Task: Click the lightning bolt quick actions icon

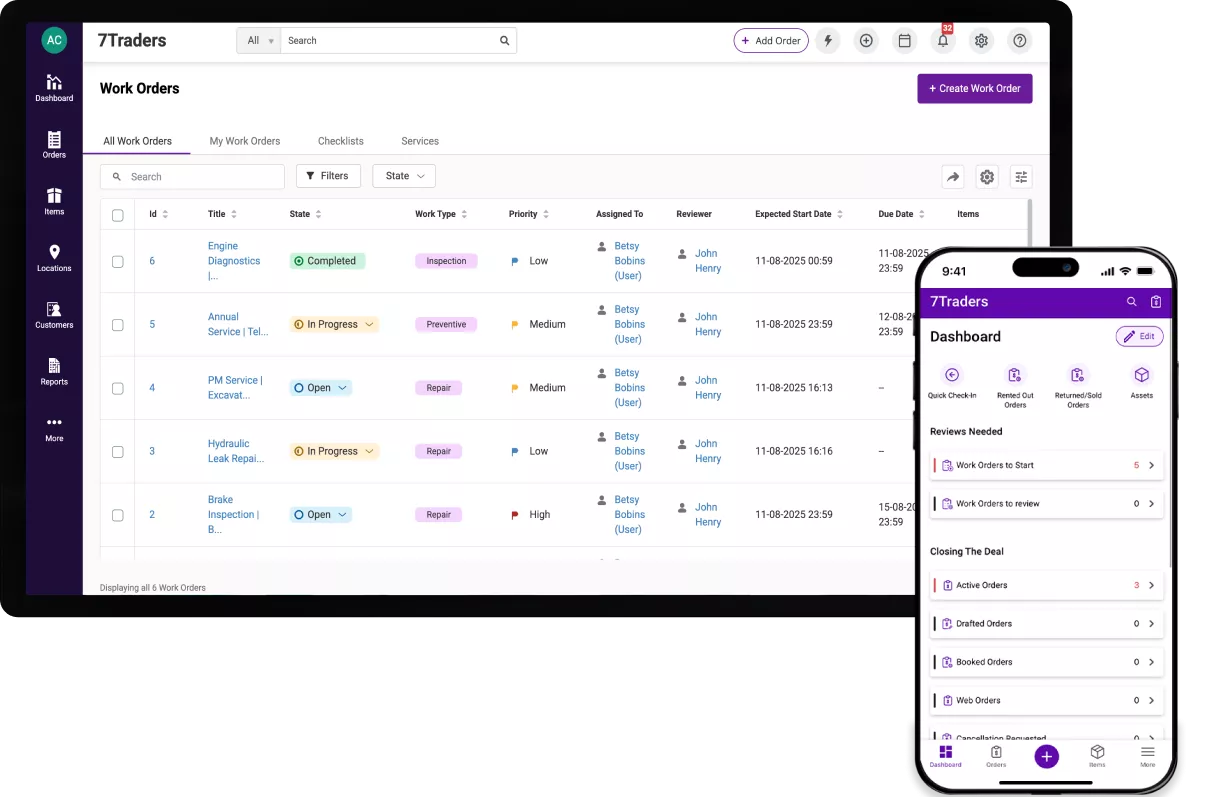Action: pos(827,41)
